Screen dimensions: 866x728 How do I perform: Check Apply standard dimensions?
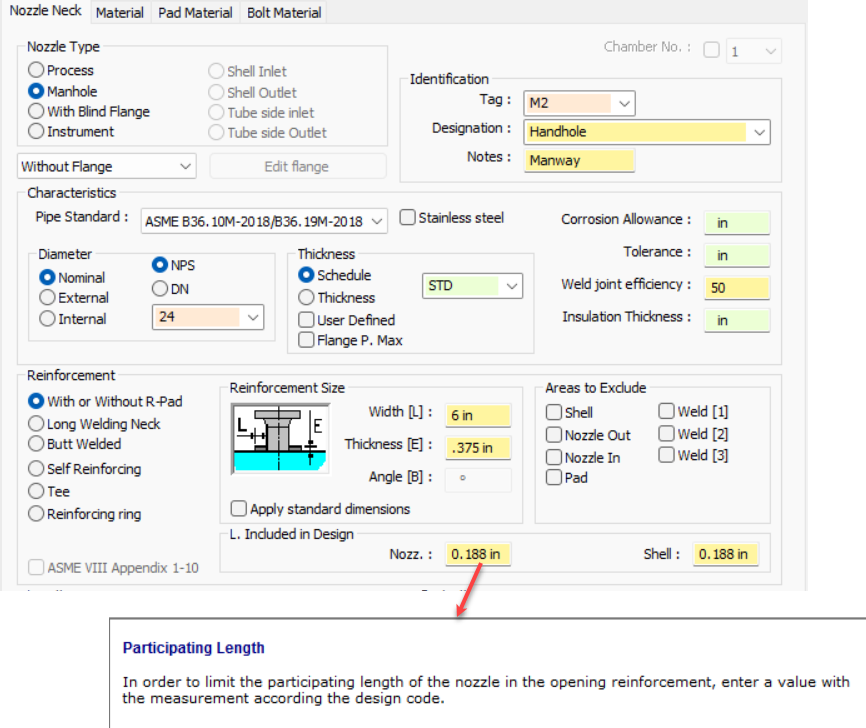(x=320, y=509)
